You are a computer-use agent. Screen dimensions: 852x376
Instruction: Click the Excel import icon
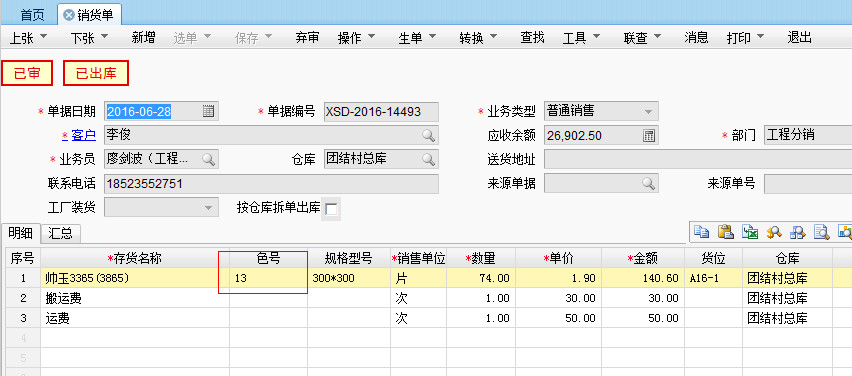coord(750,232)
